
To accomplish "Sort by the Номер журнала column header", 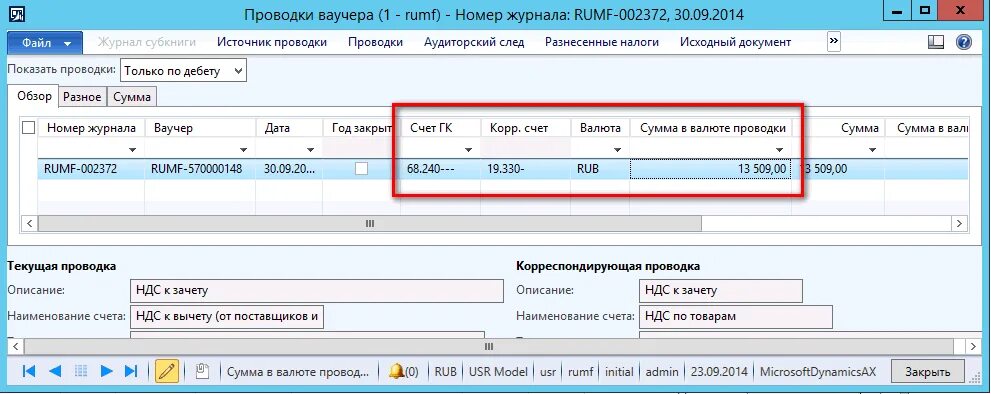I will tap(91, 128).
